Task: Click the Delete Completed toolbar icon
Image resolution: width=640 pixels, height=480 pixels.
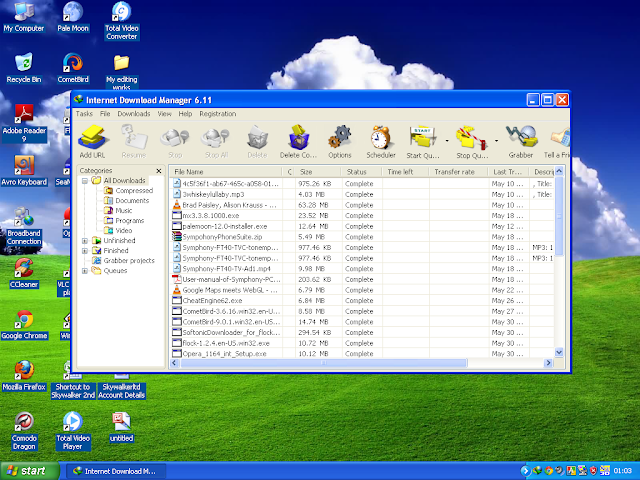Action: pyautogui.click(x=298, y=138)
